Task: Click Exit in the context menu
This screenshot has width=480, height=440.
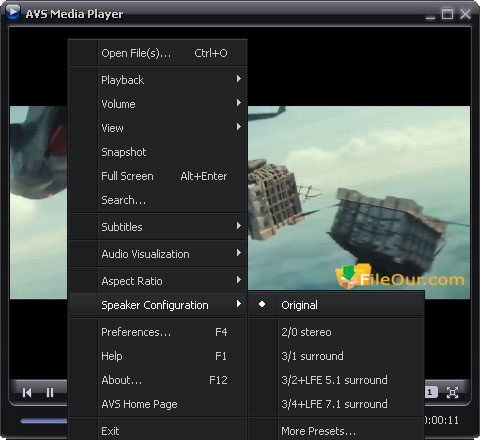Action: point(158,431)
